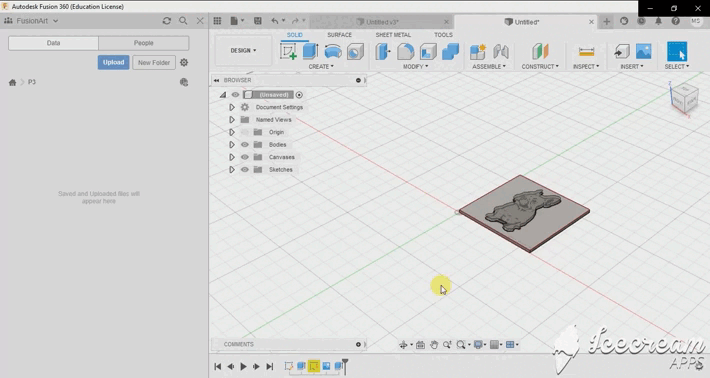The height and width of the screenshot is (378, 710).
Task: Save the document with floppy icon
Action: [258, 21]
